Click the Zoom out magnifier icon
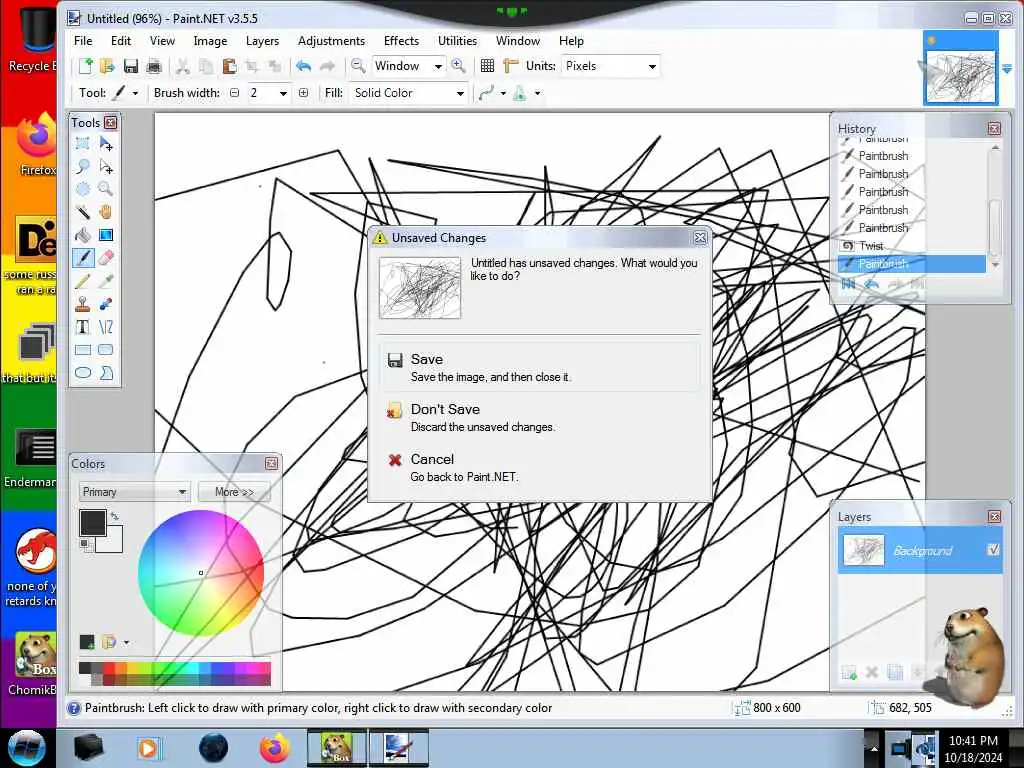 pyautogui.click(x=358, y=66)
